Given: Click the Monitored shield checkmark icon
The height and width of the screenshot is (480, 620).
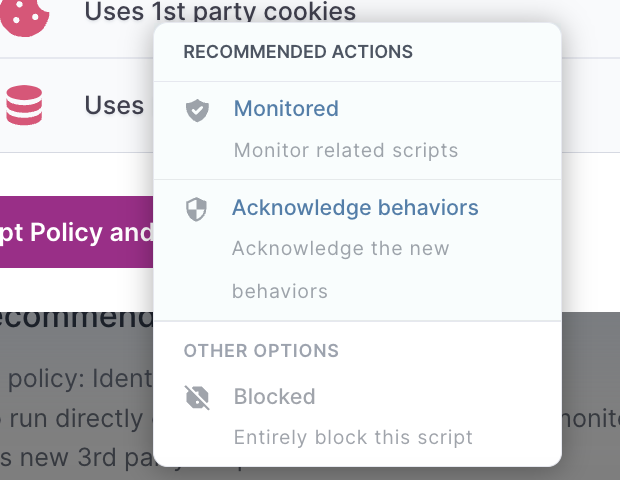Looking at the screenshot, I should click(x=197, y=110).
